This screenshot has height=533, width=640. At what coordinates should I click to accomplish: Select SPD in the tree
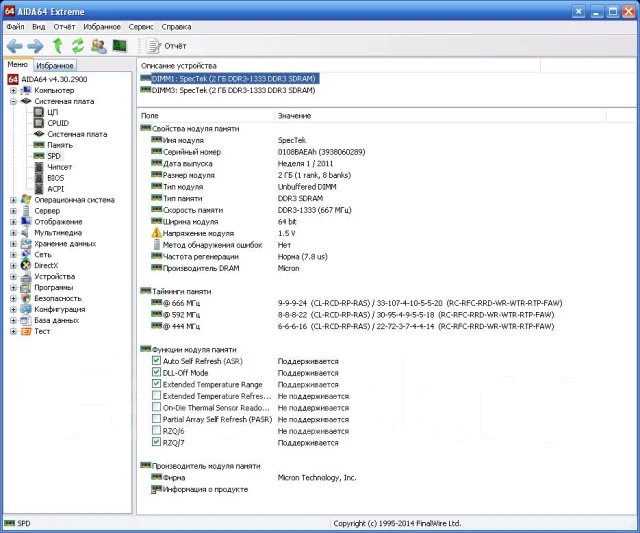point(53,156)
